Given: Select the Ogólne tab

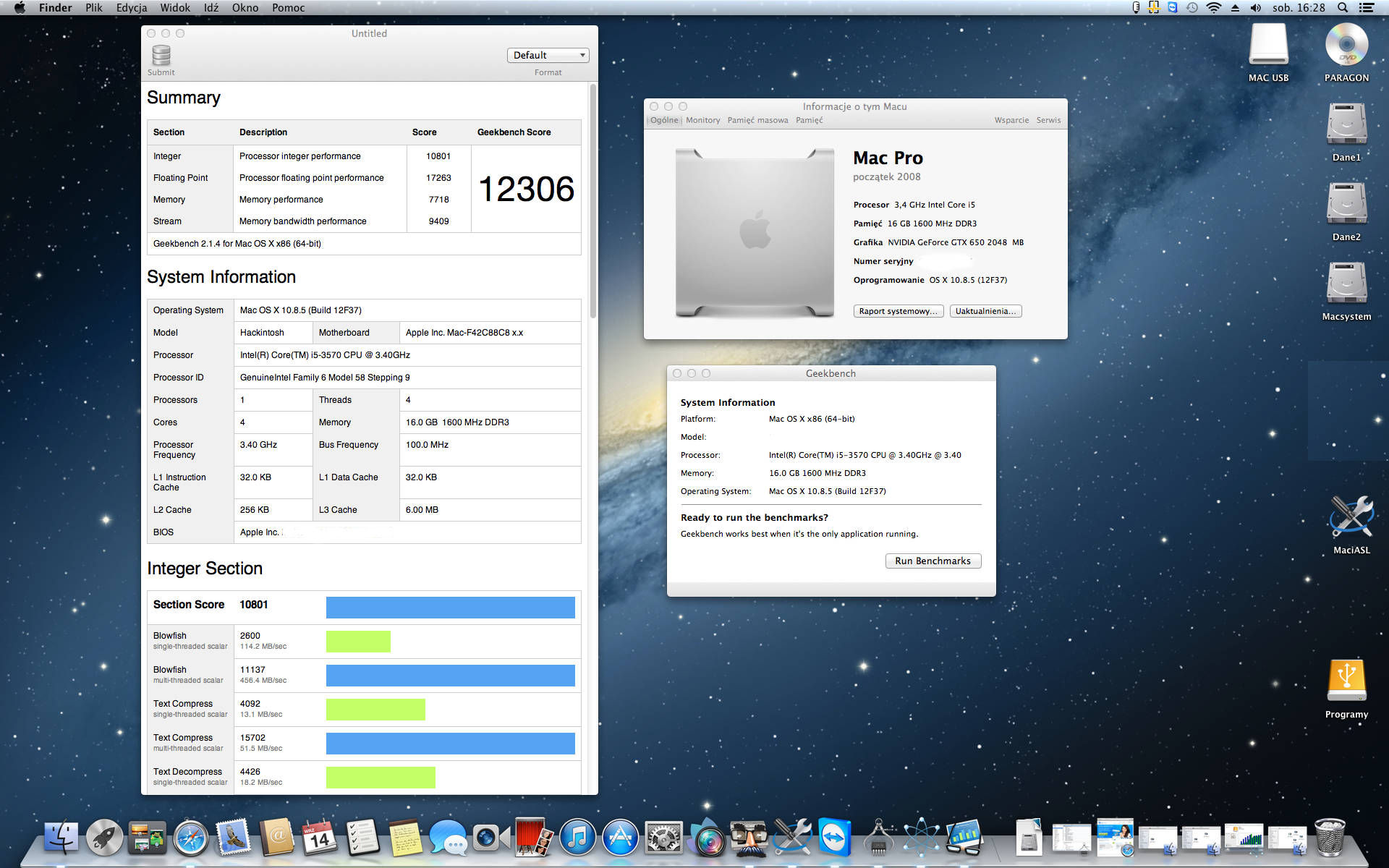Looking at the screenshot, I should point(664,120).
